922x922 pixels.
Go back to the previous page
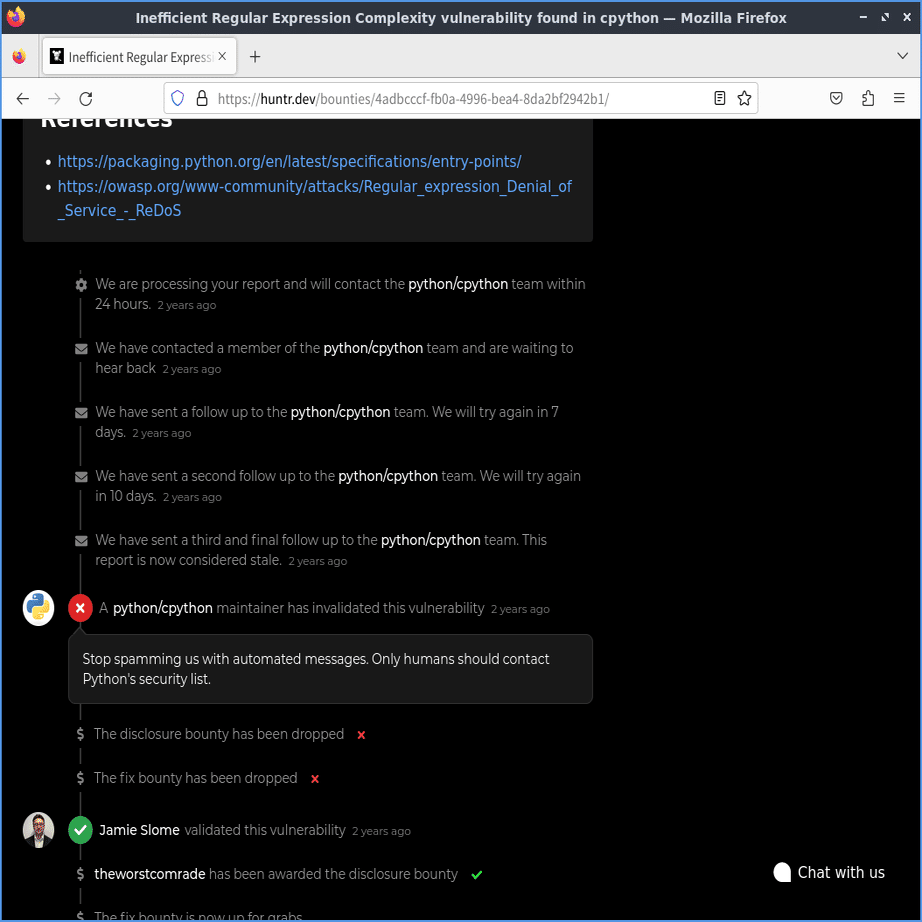tap(22, 99)
